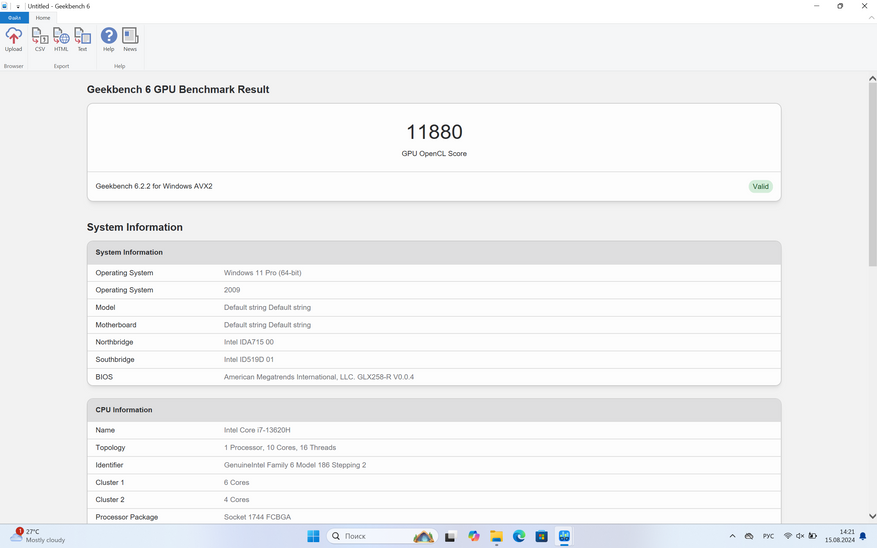The height and width of the screenshot is (548, 877).
Task: Open the weather widget showing 27°C
Action: pos(38,536)
